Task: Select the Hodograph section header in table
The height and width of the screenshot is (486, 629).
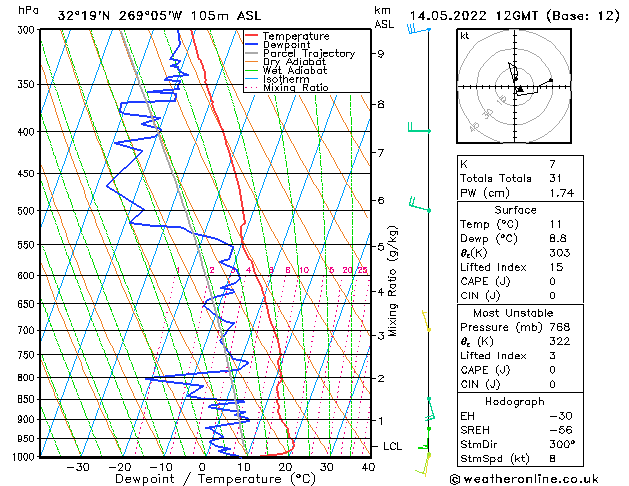Action: pos(515,401)
